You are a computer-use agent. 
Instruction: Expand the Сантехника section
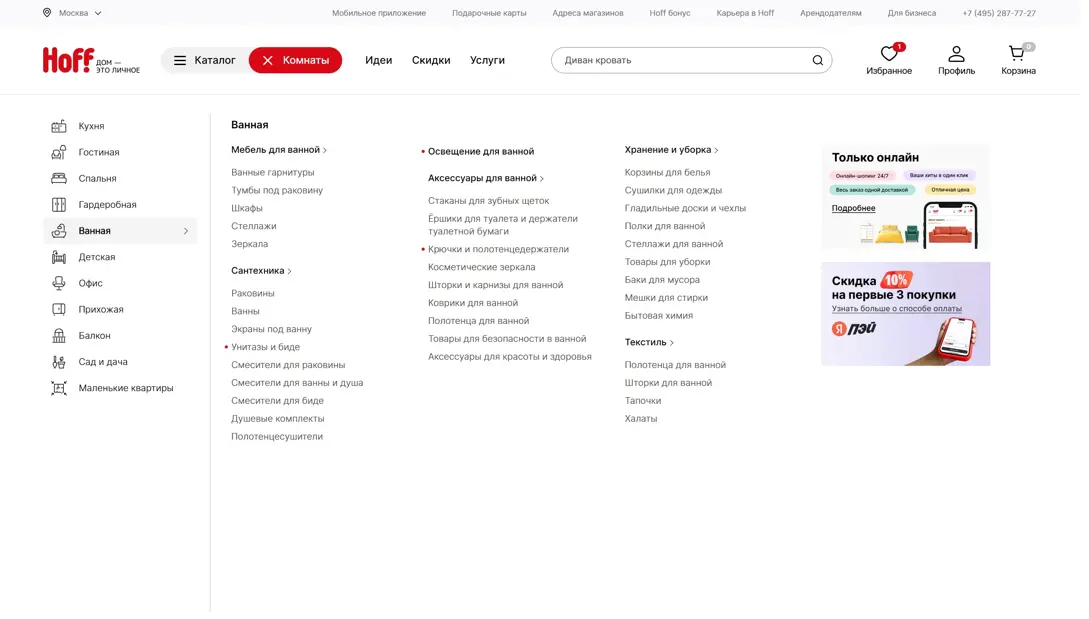[x=261, y=271]
